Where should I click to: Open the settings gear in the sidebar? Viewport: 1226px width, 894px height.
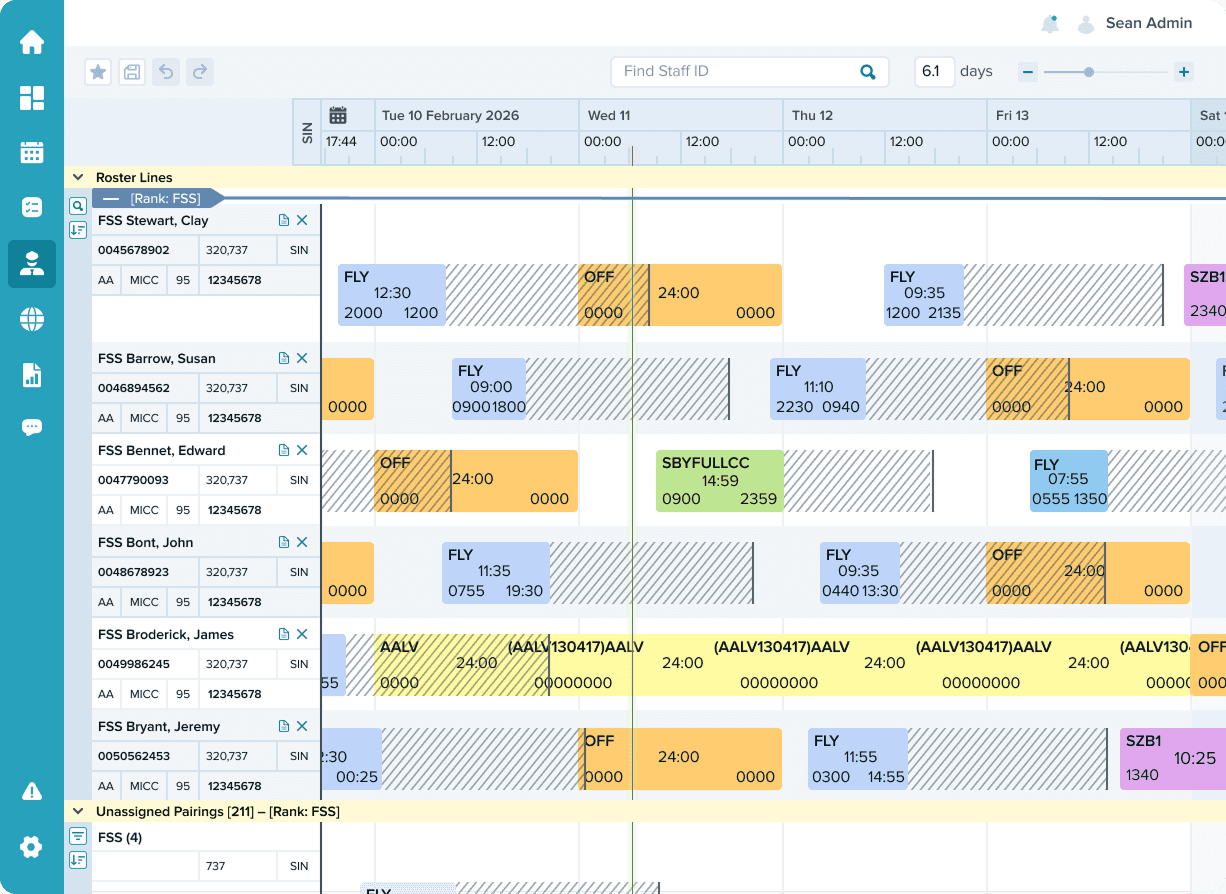tap(32, 847)
